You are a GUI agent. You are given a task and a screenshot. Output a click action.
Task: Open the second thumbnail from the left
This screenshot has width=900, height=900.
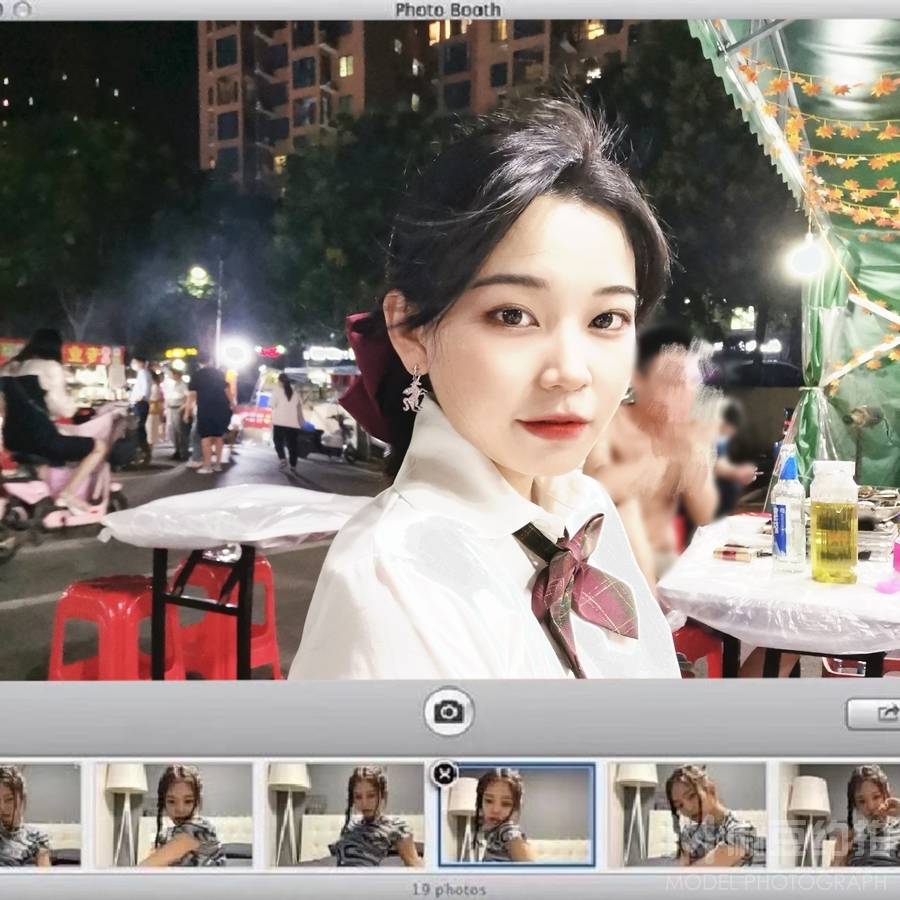173,815
